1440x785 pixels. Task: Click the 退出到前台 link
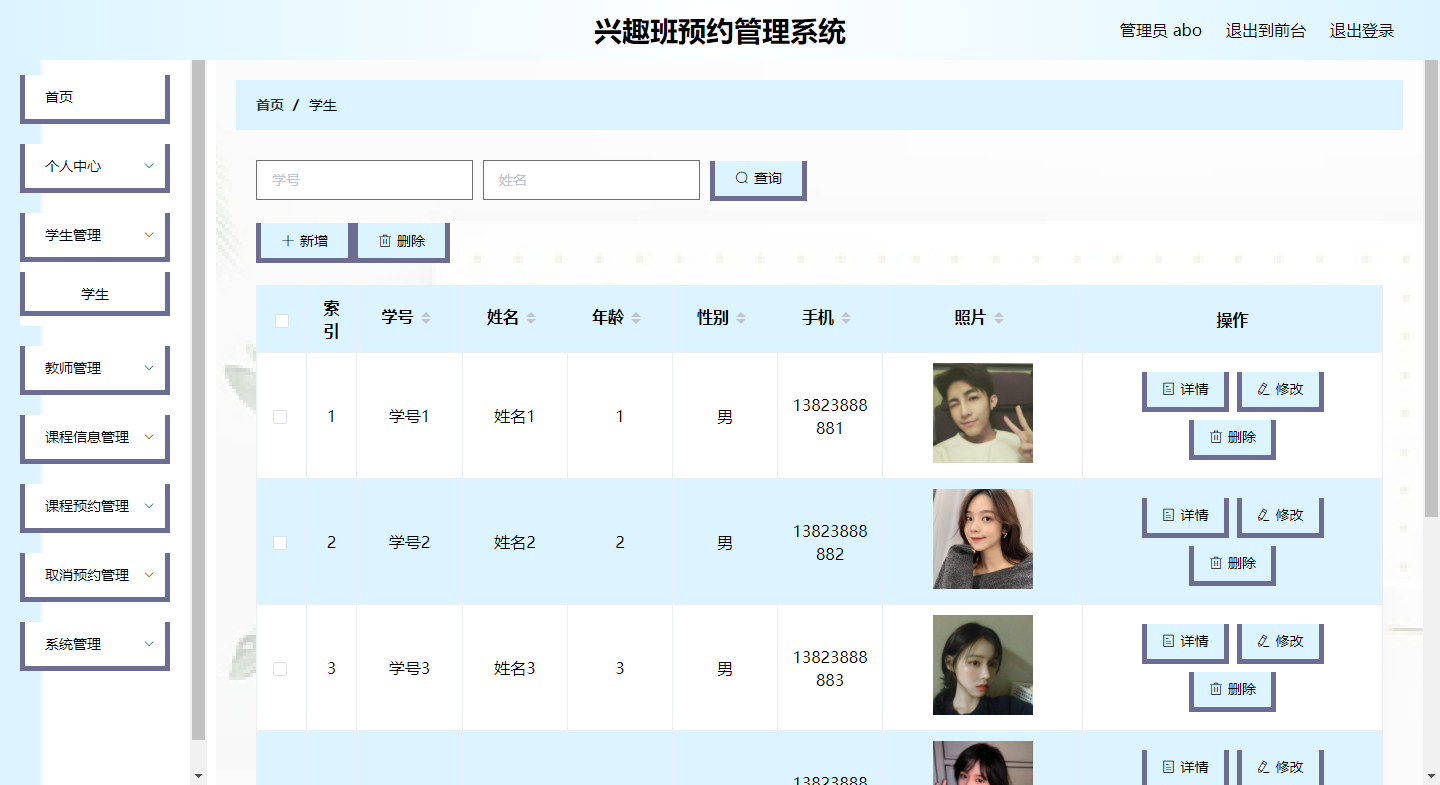(x=1265, y=31)
